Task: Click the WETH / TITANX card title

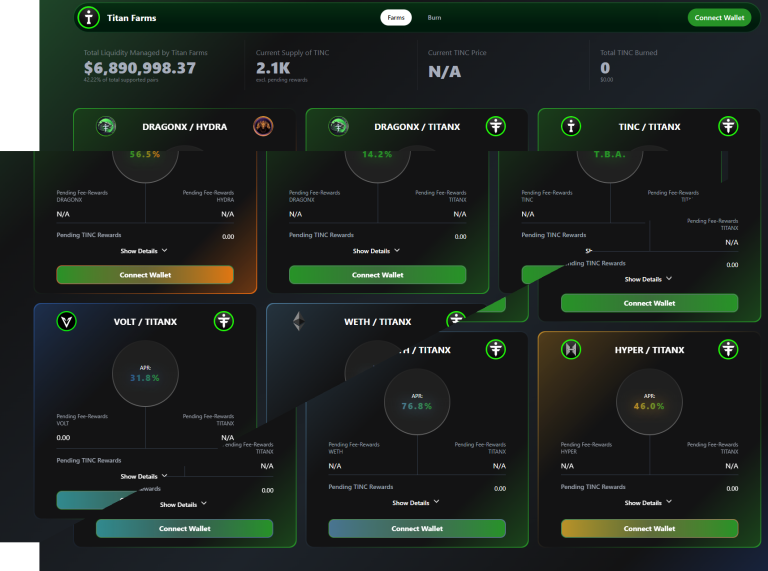Action: click(378, 322)
